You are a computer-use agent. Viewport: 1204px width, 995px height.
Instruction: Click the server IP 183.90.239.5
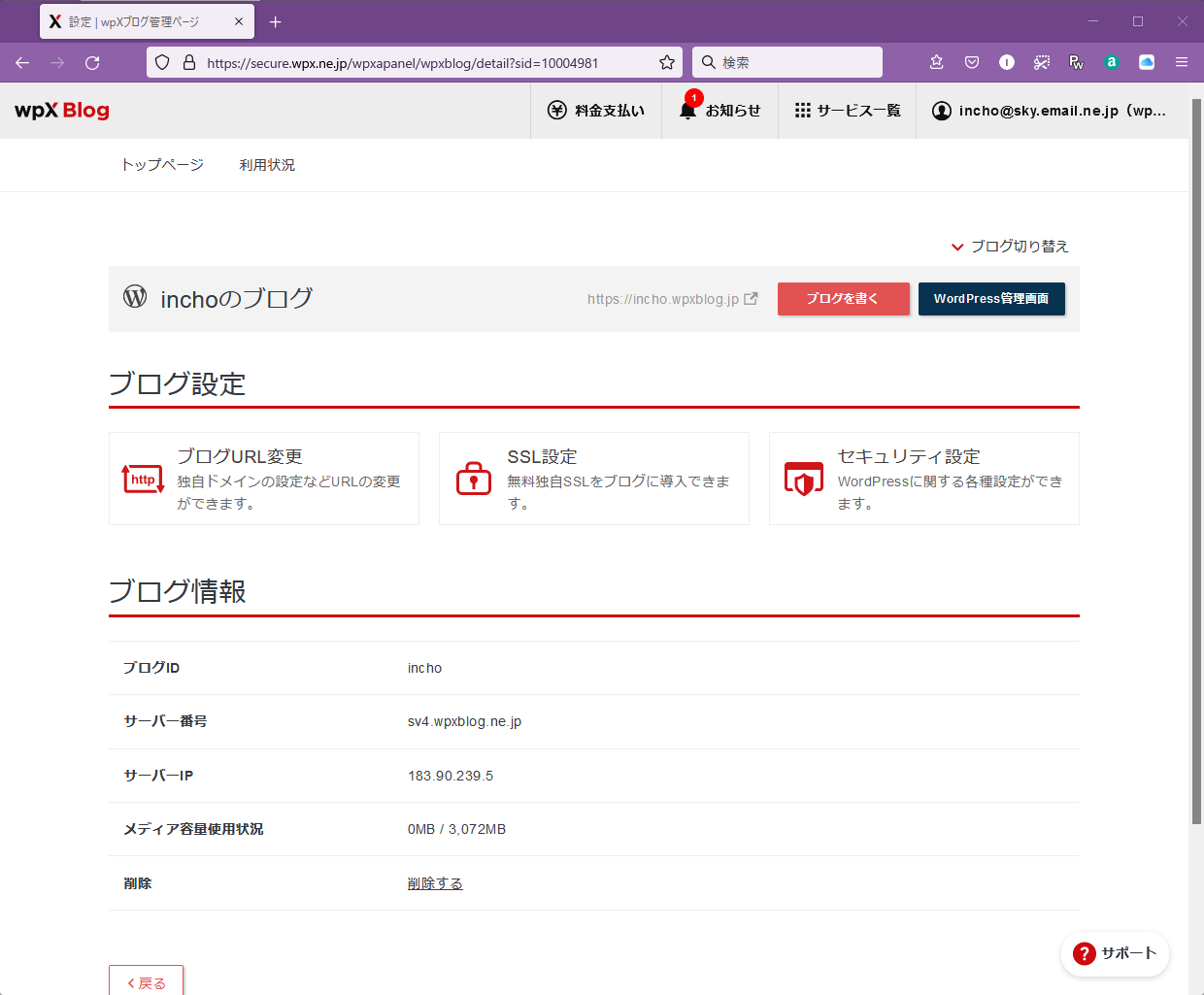(451, 776)
